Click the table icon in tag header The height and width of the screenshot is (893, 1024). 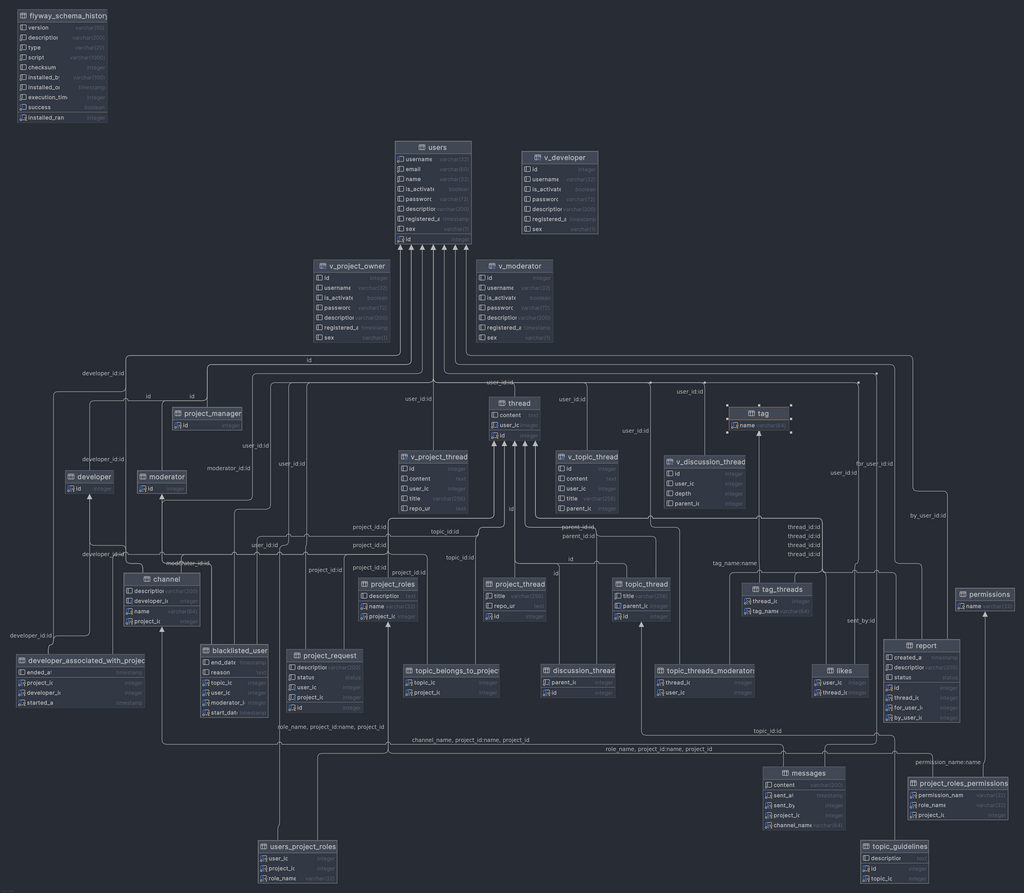(x=751, y=413)
